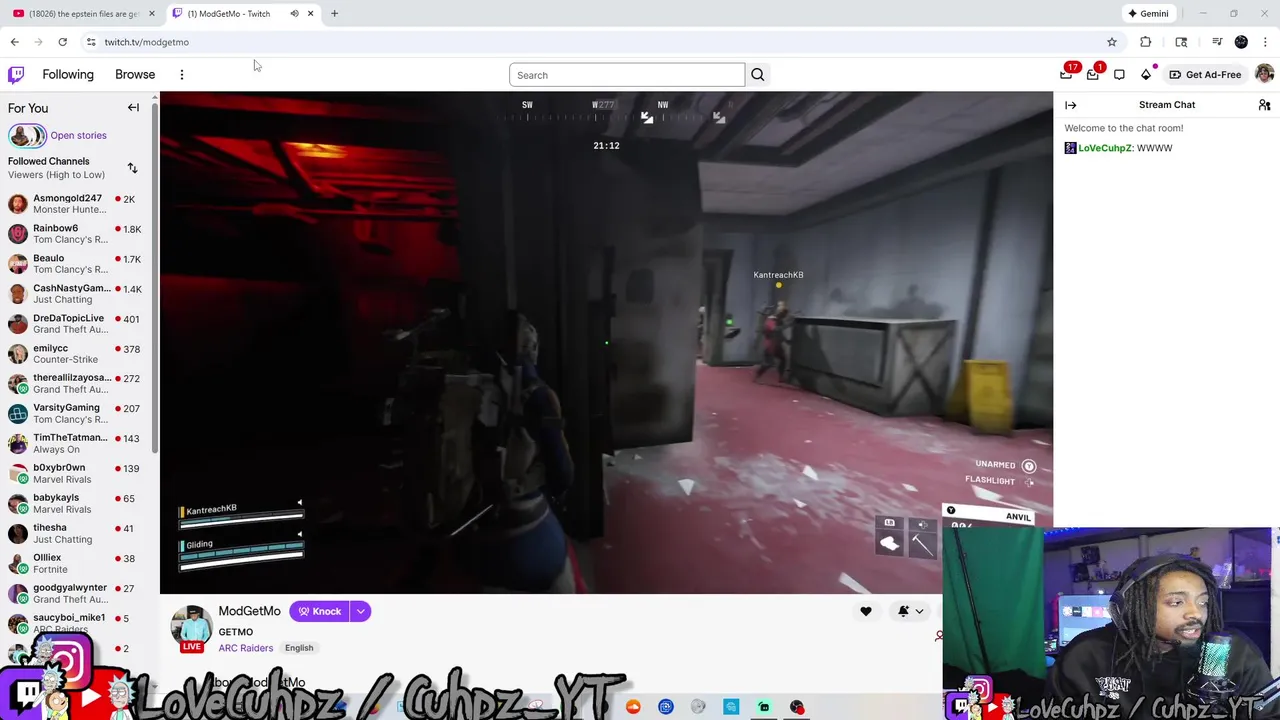Open Ollliex Fortnite channel
Image resolution: width=1280 pixels, height=720 pixels.
tap(75, 564)
